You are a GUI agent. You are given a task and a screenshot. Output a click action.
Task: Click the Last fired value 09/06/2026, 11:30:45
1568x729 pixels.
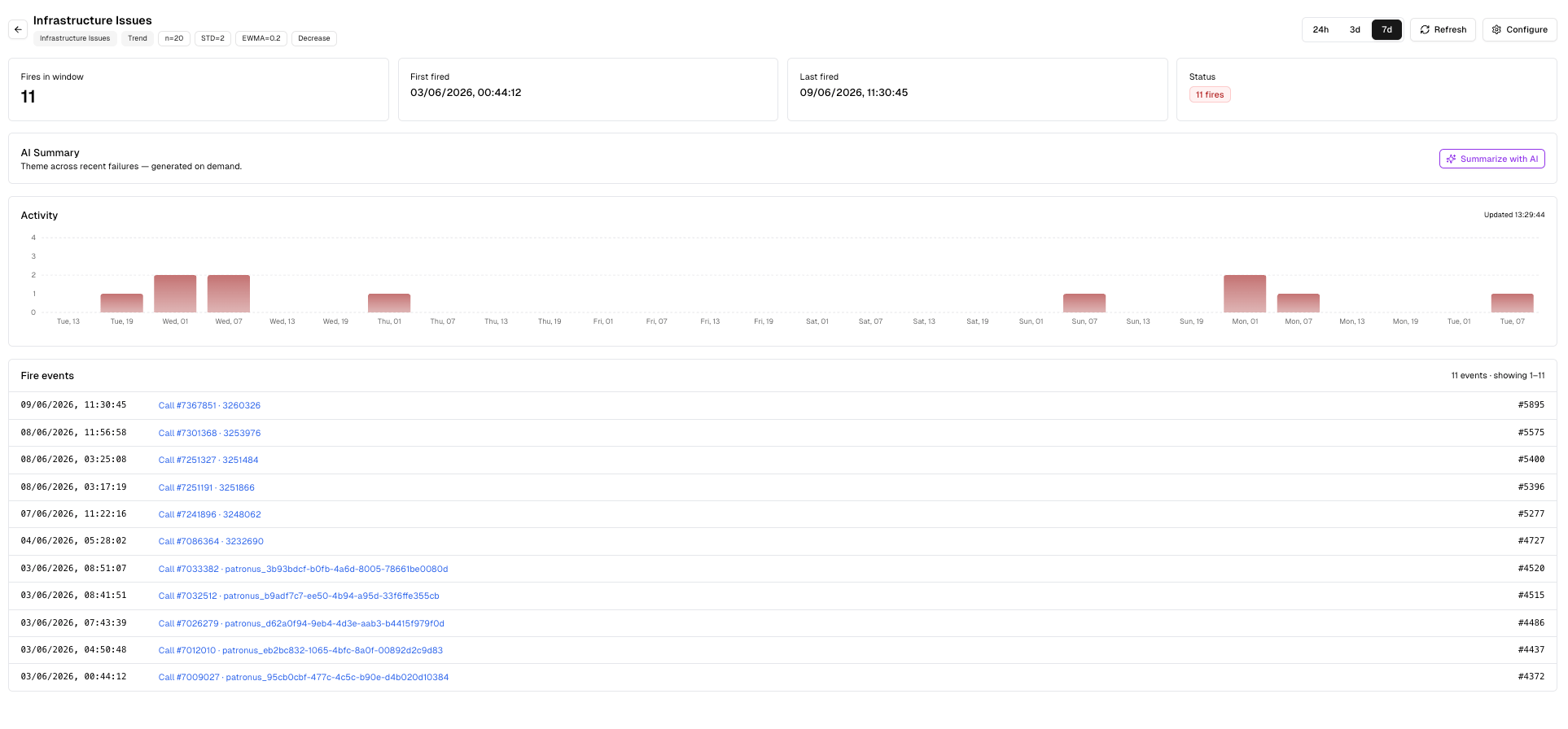click(x=853, y=93)
